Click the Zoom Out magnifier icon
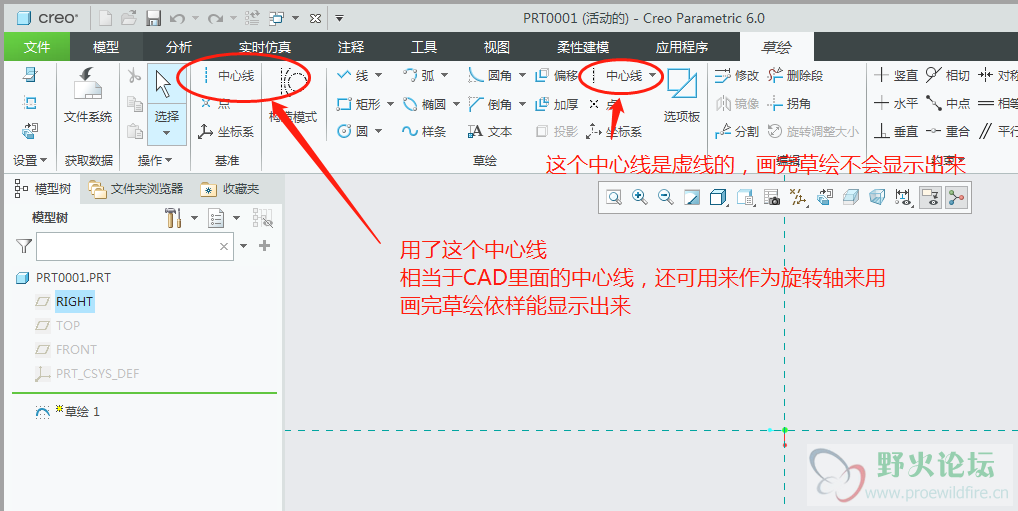This screenshot has height=511, width=1018. pos(665,197)
